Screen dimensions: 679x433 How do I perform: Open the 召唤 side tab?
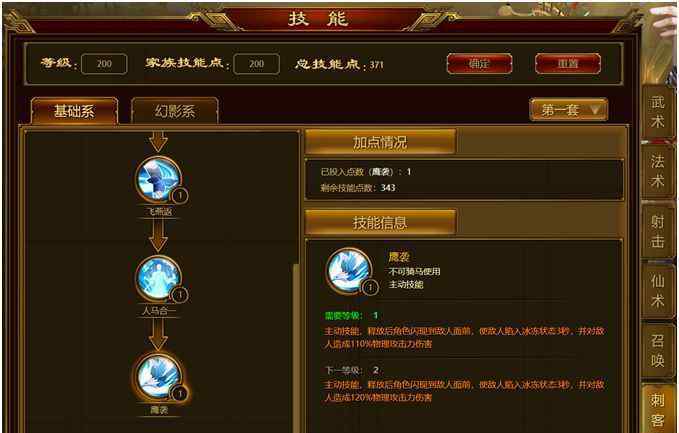click(658, 351)
